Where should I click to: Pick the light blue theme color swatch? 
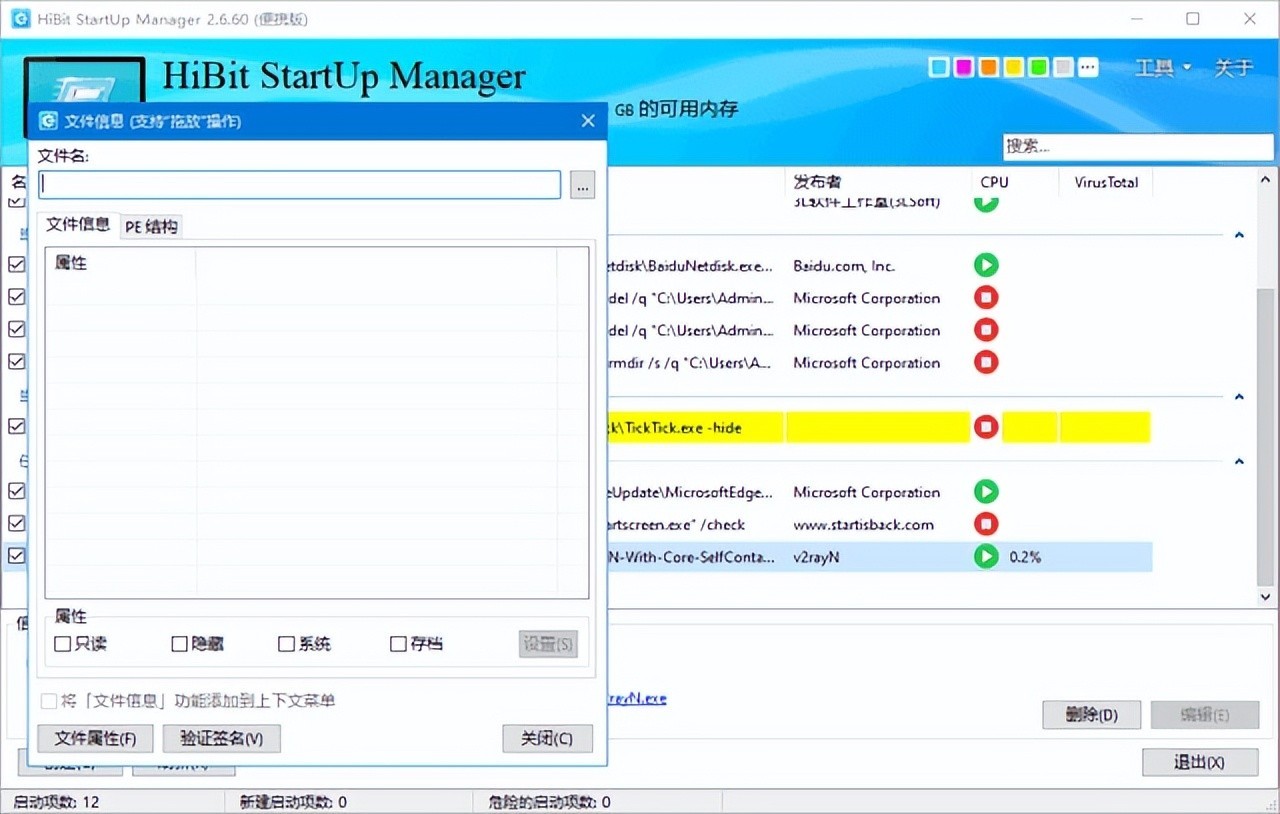(x=938, y=67)
